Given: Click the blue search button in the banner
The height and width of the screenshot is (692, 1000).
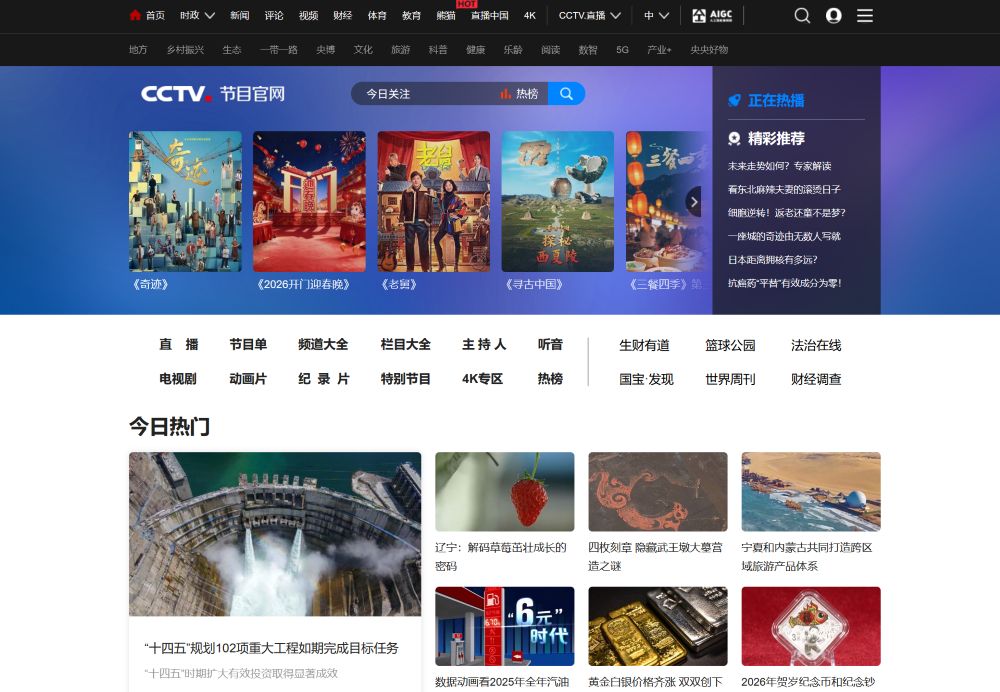Looking at the screenshot, I should pos(567,93).
